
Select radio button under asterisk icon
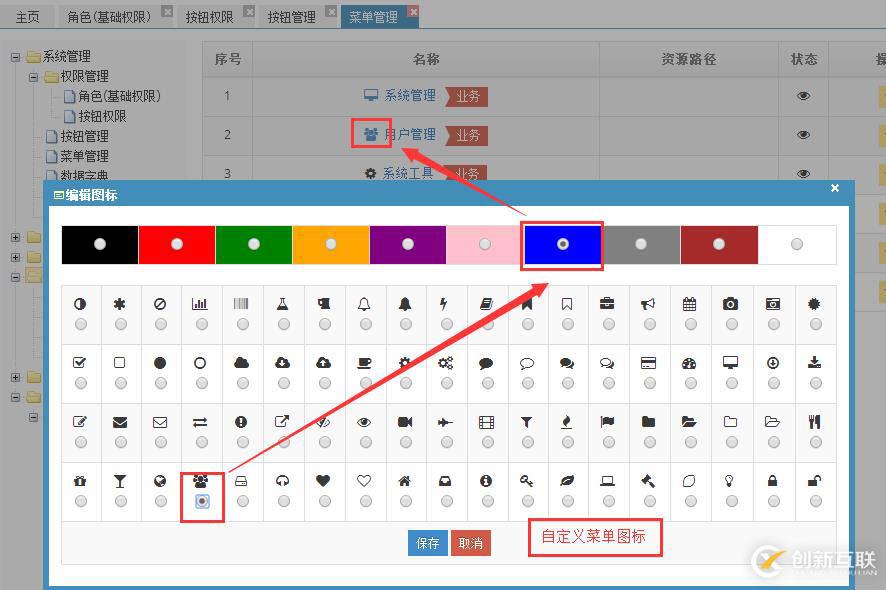point(121,324)
